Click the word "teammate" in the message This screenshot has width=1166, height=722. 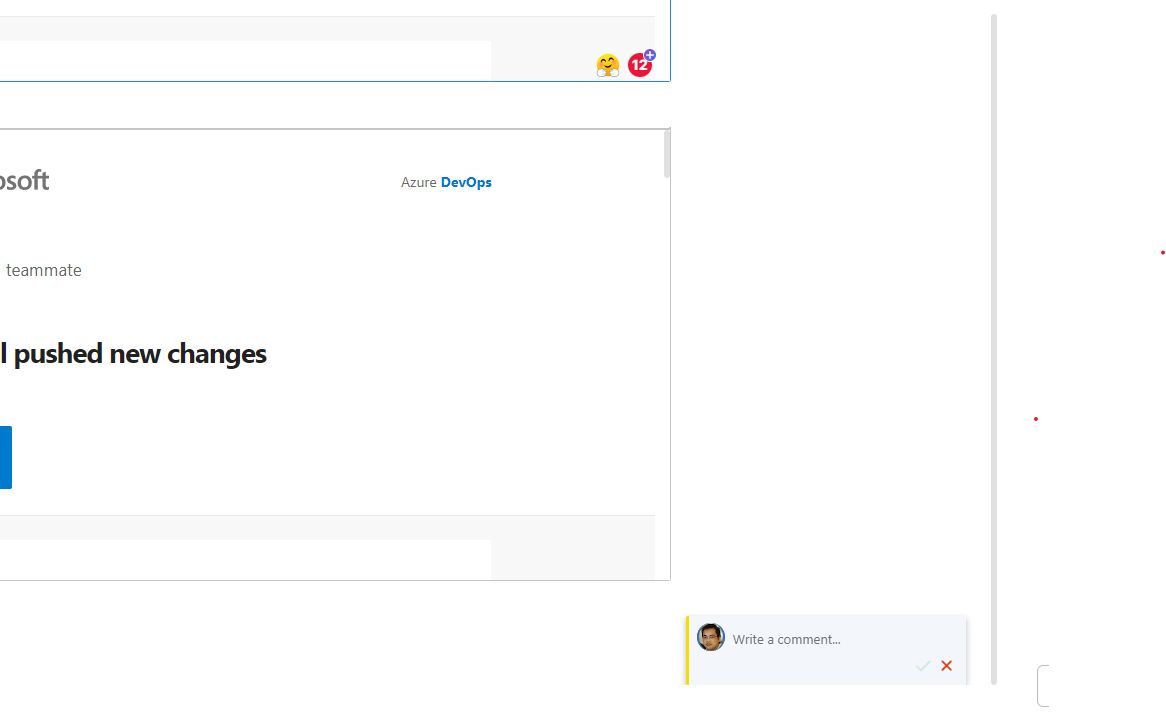tap(44, 270)
